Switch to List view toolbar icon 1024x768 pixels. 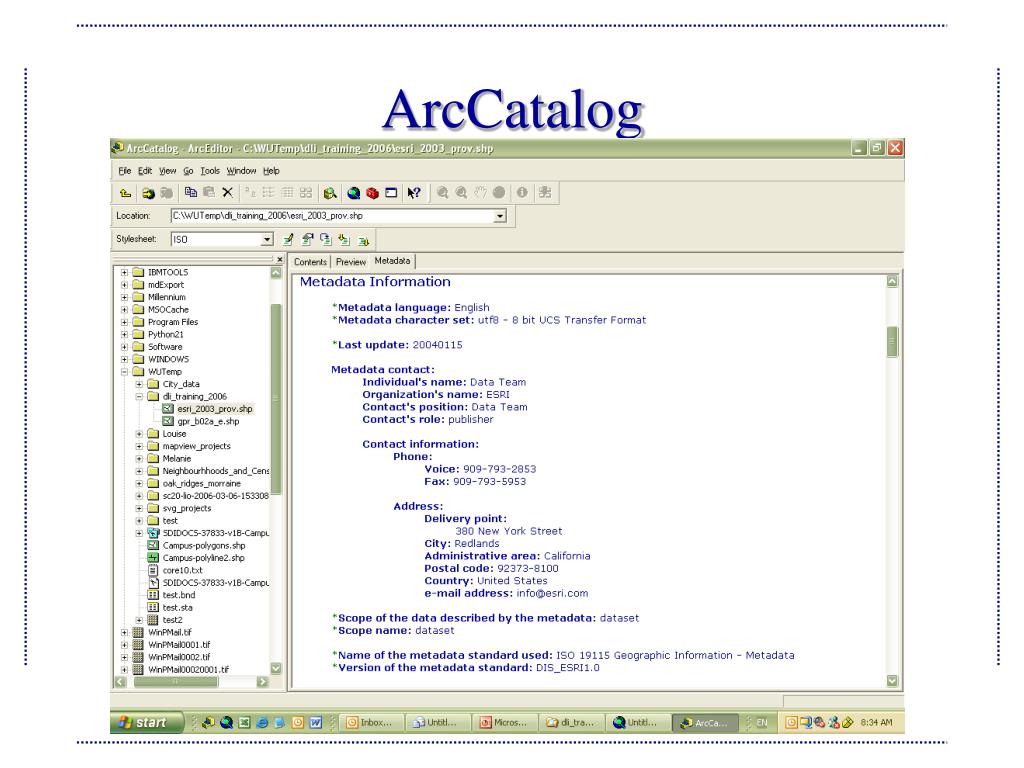coord(268,192)
